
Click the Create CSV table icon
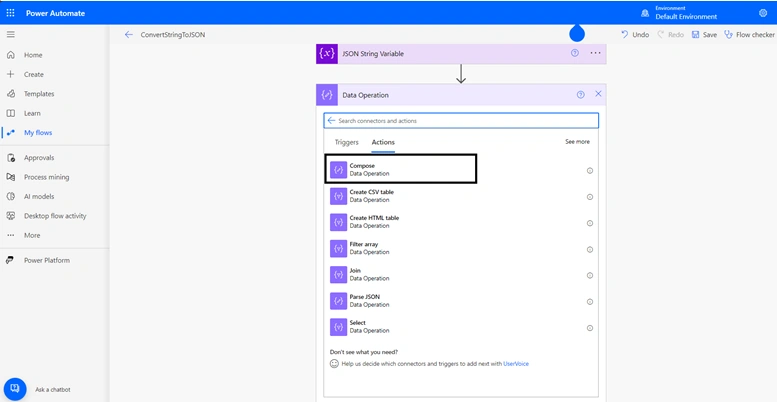338,196
